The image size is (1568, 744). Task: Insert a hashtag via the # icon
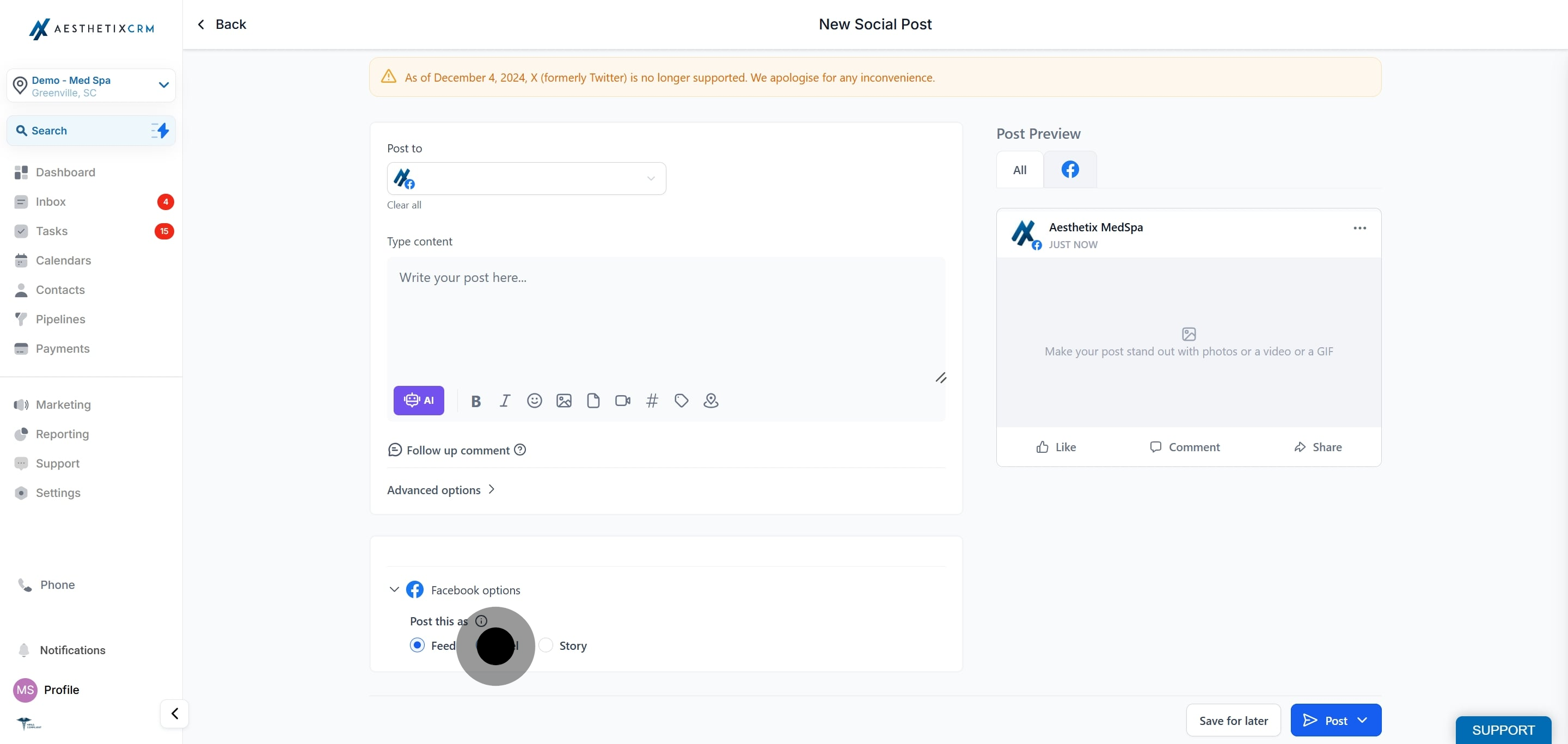[651, 401]
